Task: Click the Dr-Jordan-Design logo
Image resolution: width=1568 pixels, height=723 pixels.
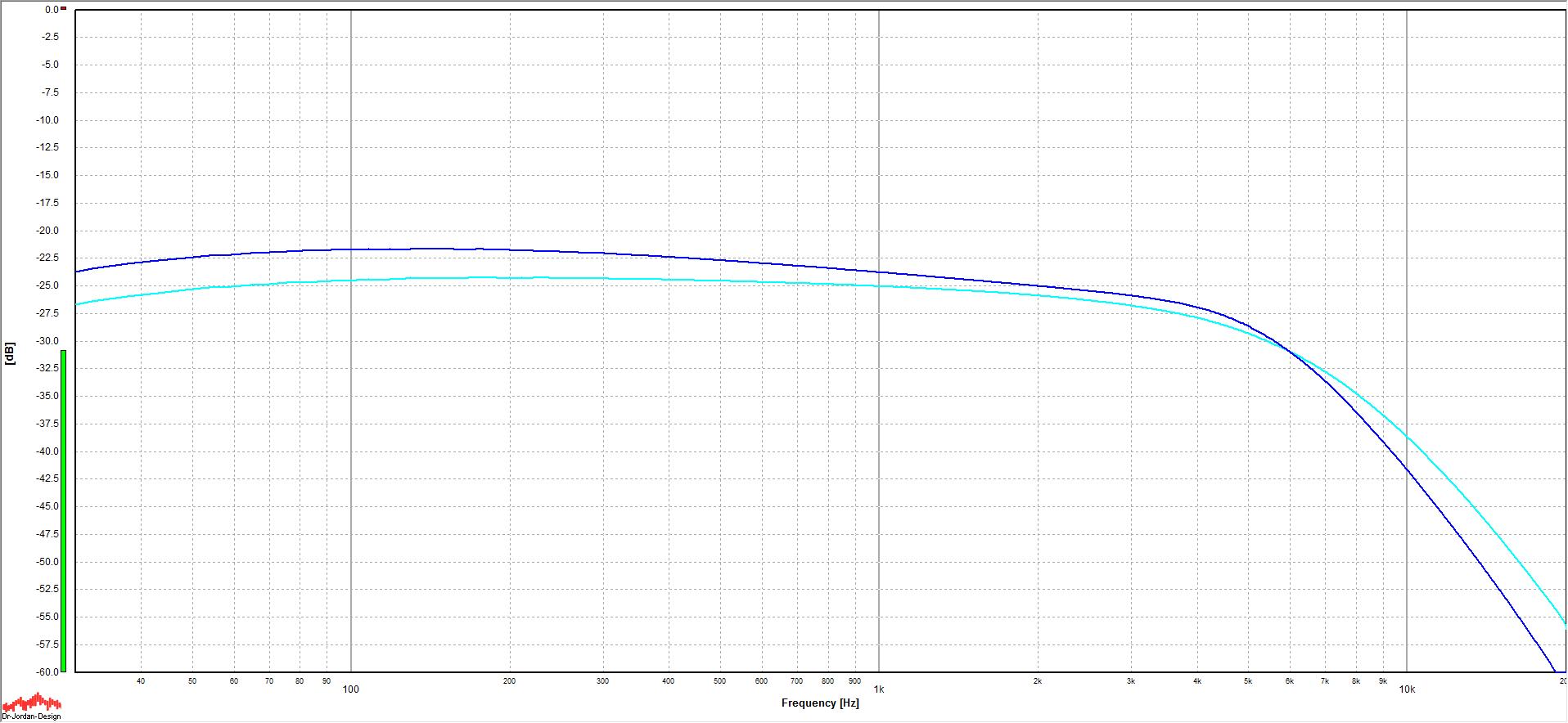Action: click(x=31, y=707)
